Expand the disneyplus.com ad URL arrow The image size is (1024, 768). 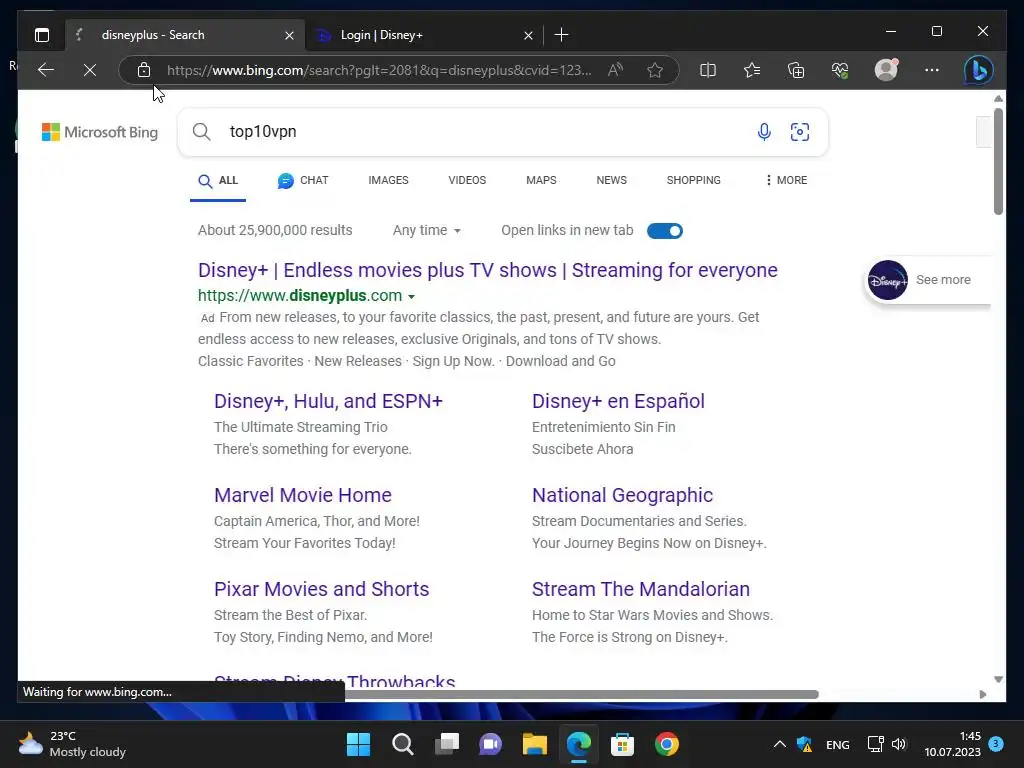pyautogui.click(x=411, y=296)
